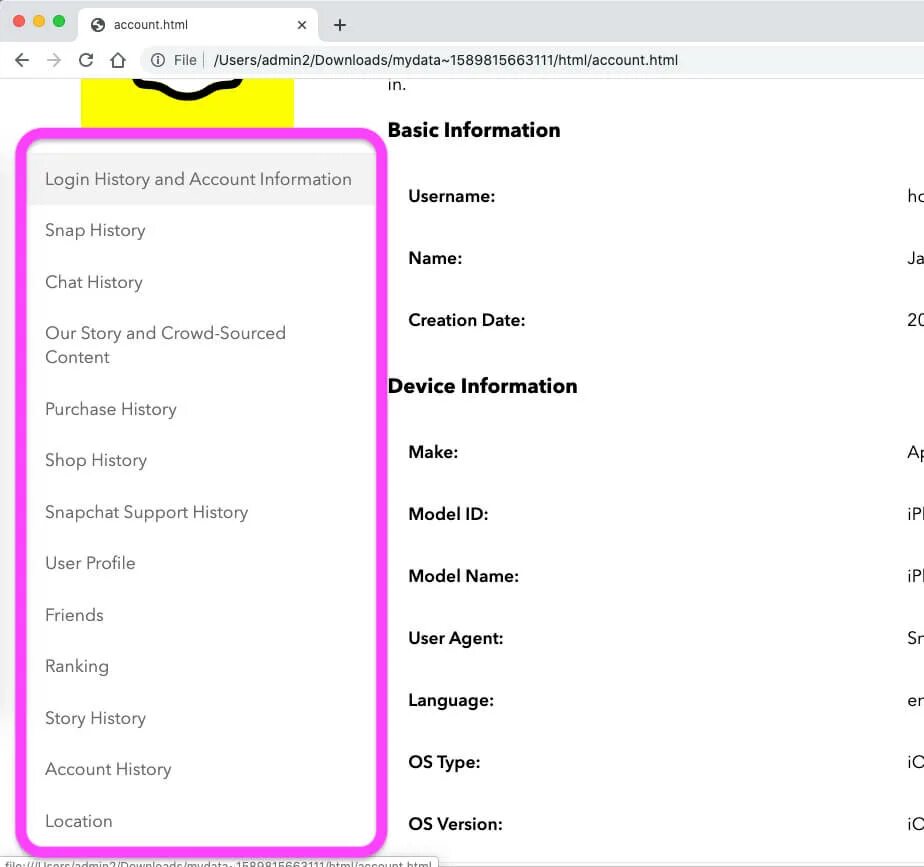Reload the account.html page
924x867 pixels.
(86, 60)
